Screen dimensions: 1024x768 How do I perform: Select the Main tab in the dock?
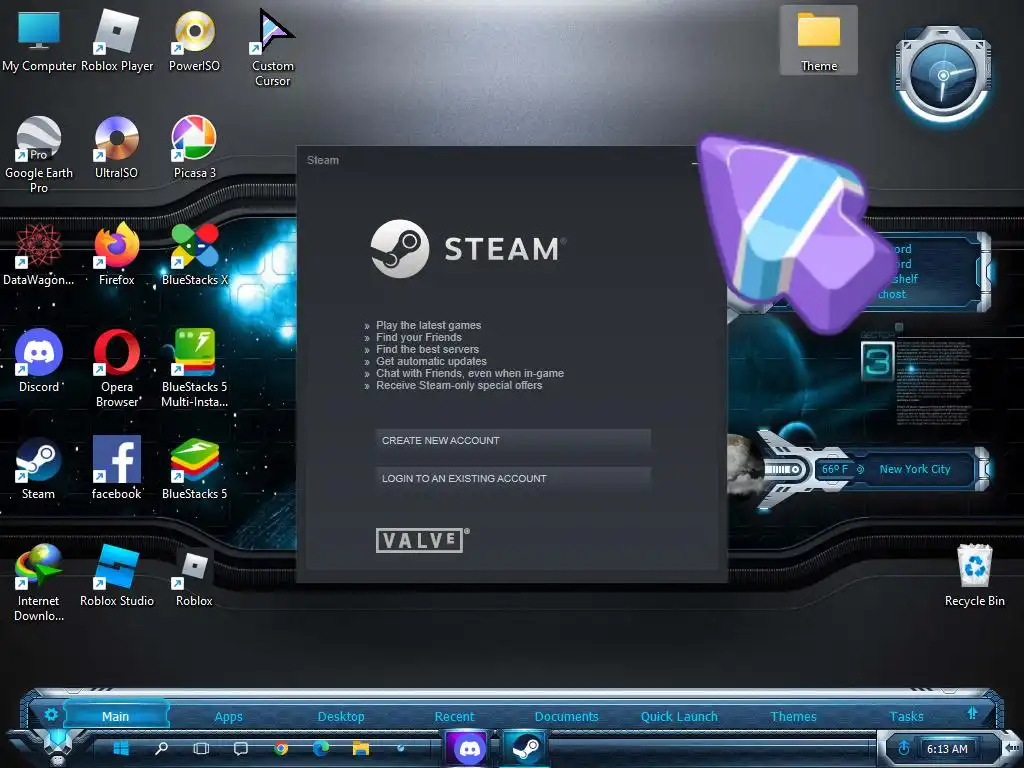pyautogui.click(x=116, y=716)
